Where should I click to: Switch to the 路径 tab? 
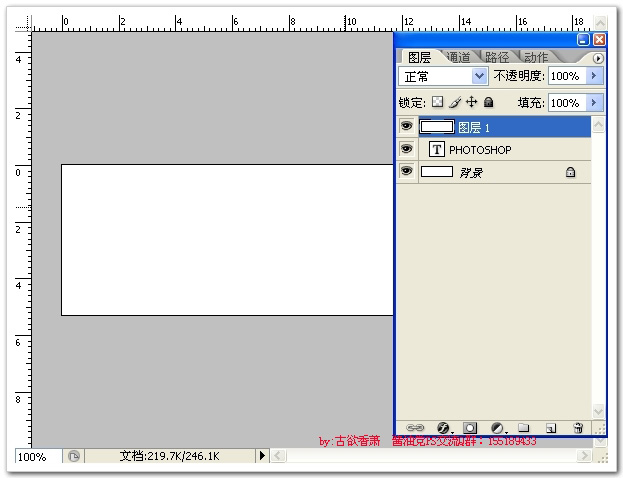pos(497,57)
